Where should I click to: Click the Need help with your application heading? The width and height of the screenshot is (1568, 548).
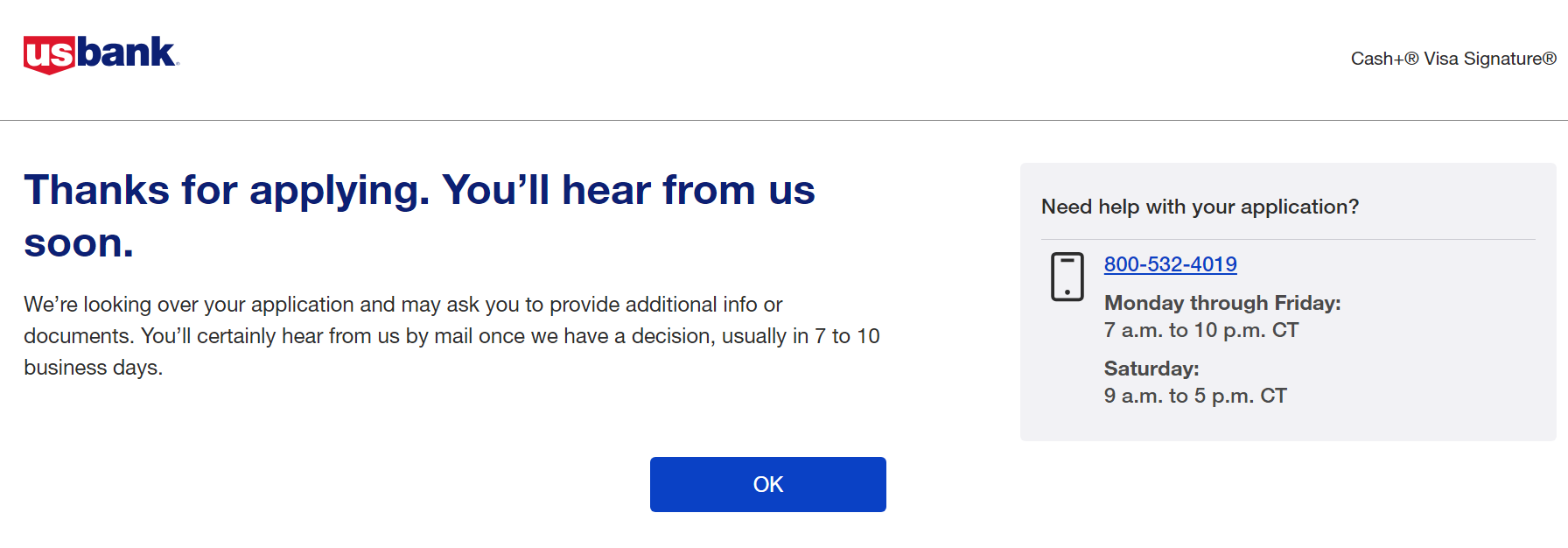pos(1200,207)
